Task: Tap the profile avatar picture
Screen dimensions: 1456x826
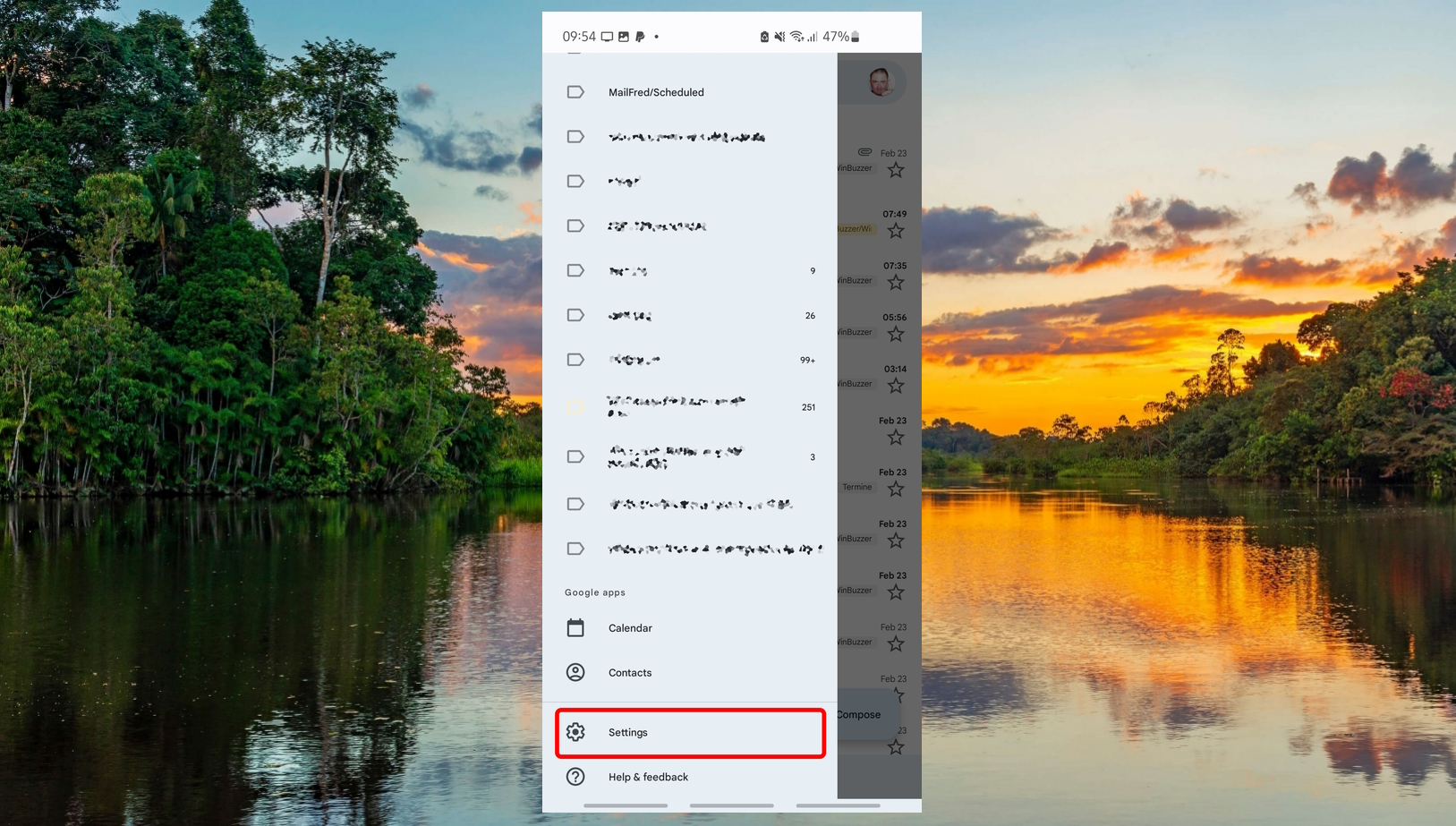Action: point(881,81)
